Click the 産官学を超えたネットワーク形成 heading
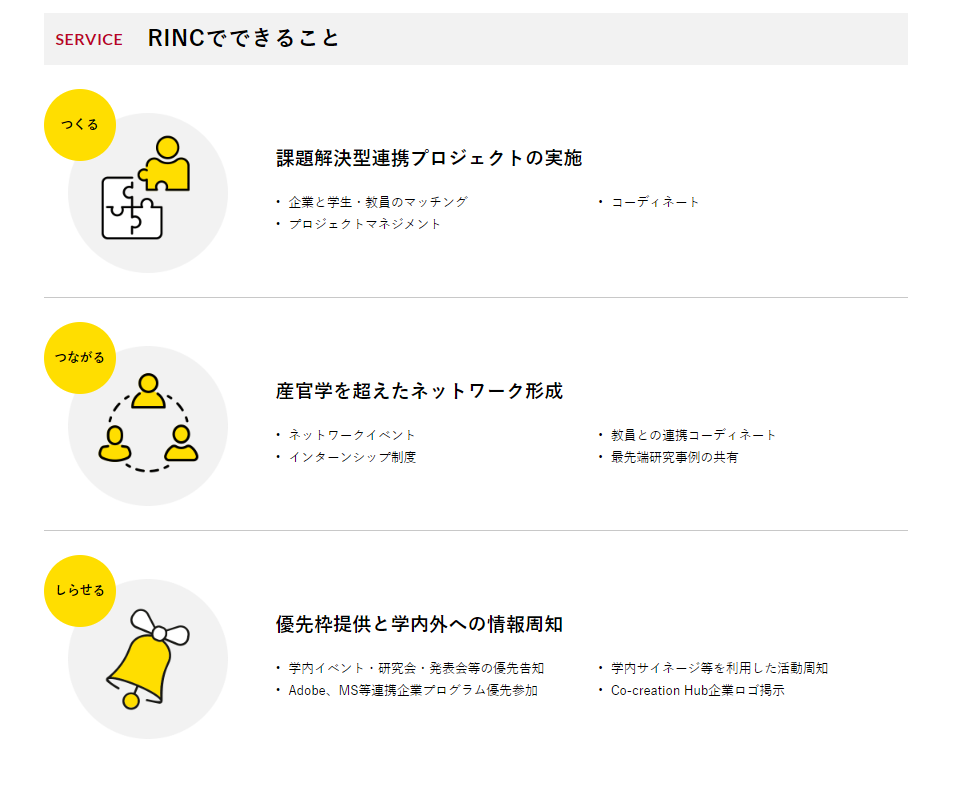 pyautogui.click(x=419, y=391)
